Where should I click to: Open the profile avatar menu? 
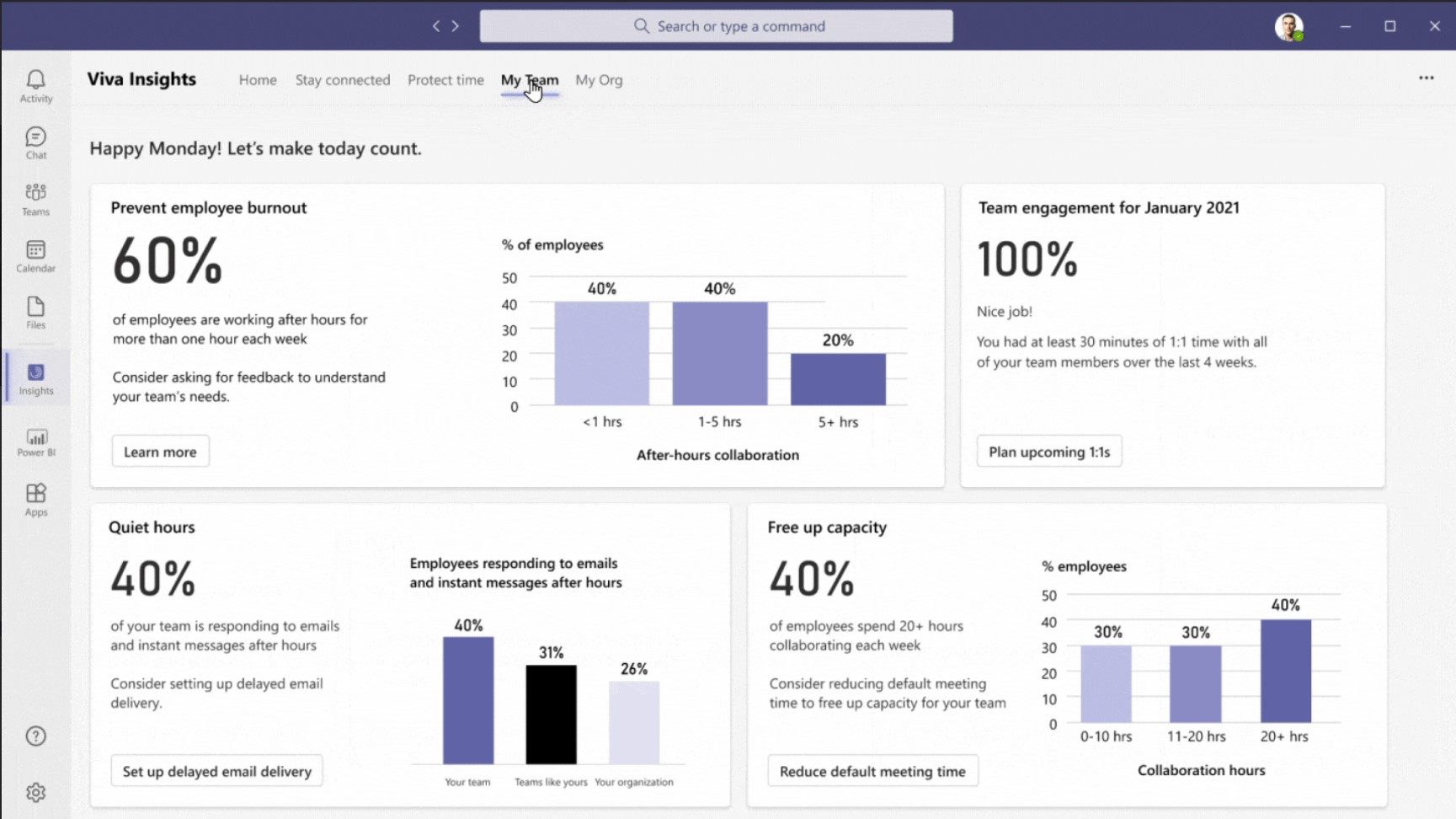point(1288,27)
